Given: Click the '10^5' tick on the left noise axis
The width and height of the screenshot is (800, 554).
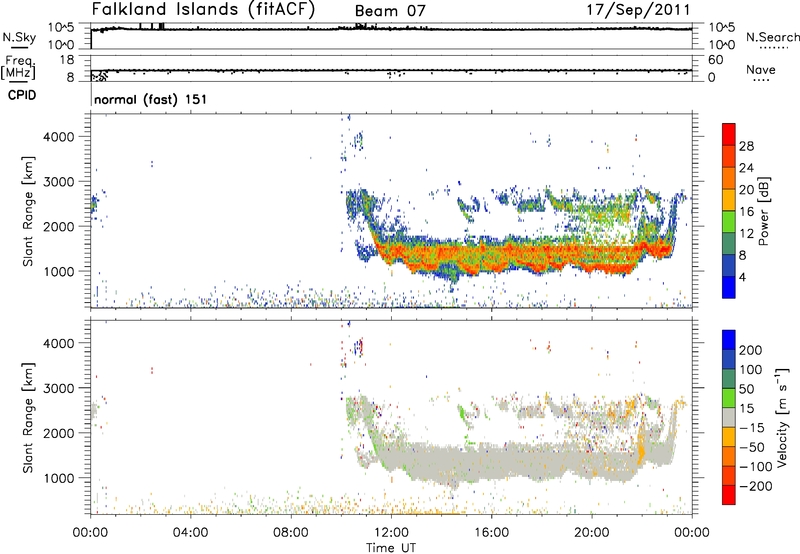Looking at the screenshot, I should tap(61, 28).
